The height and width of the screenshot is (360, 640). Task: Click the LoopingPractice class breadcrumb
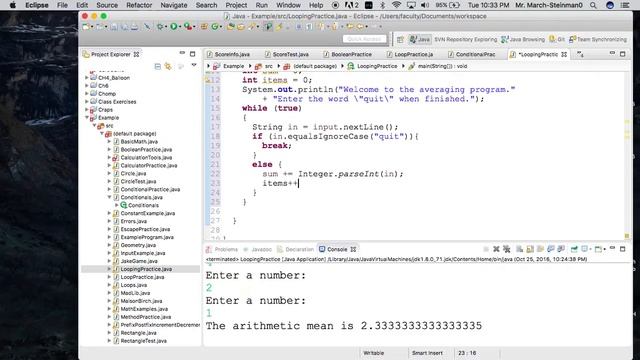coord(373,66)
